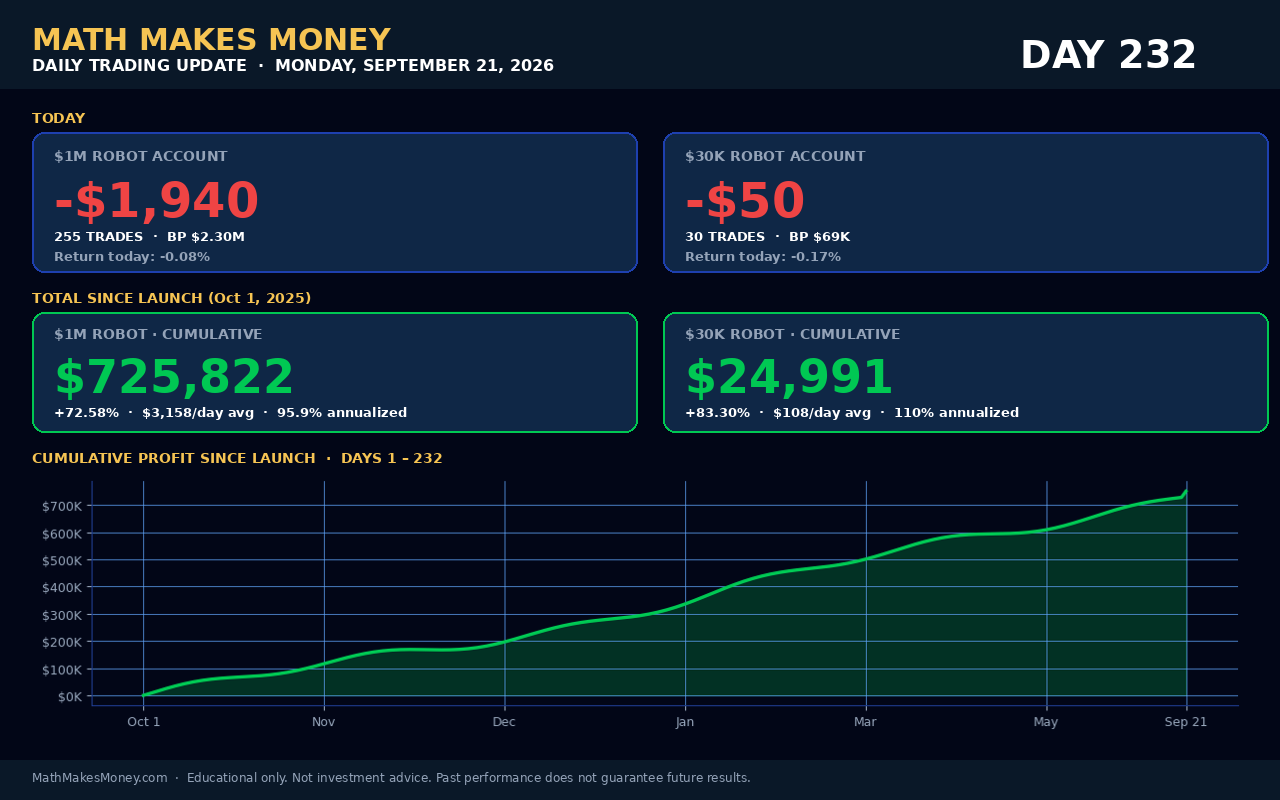Click the $100K y-axis label
The image size is (1280, 800).
(x=62, y=670)
